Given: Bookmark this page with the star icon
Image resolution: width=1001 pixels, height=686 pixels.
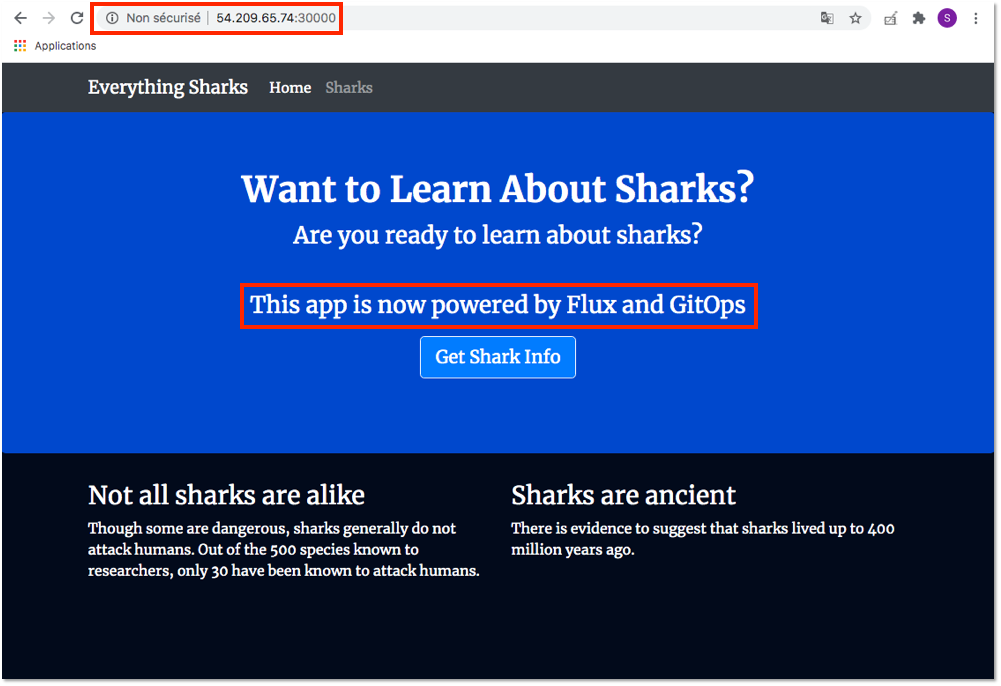Looking at the screenshot, I should tap(855, 18).
